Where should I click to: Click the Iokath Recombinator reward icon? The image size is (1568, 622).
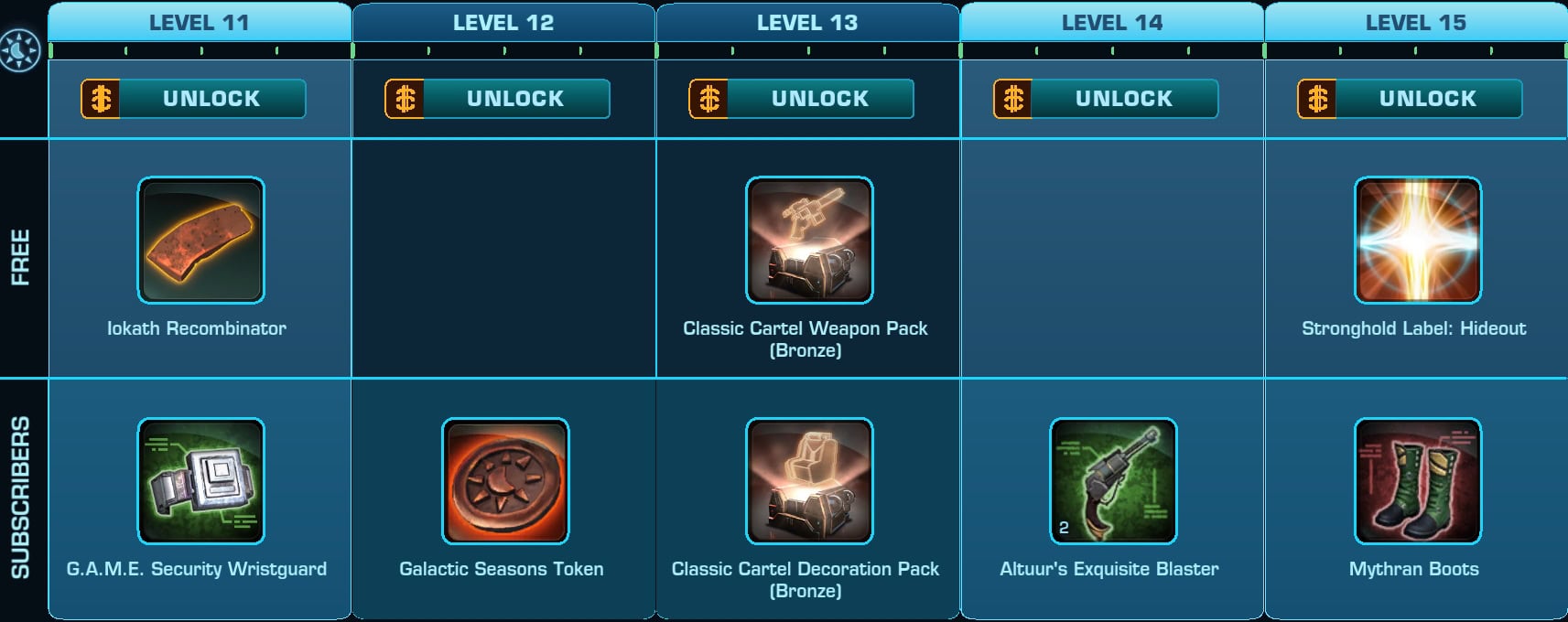(201, 241)
